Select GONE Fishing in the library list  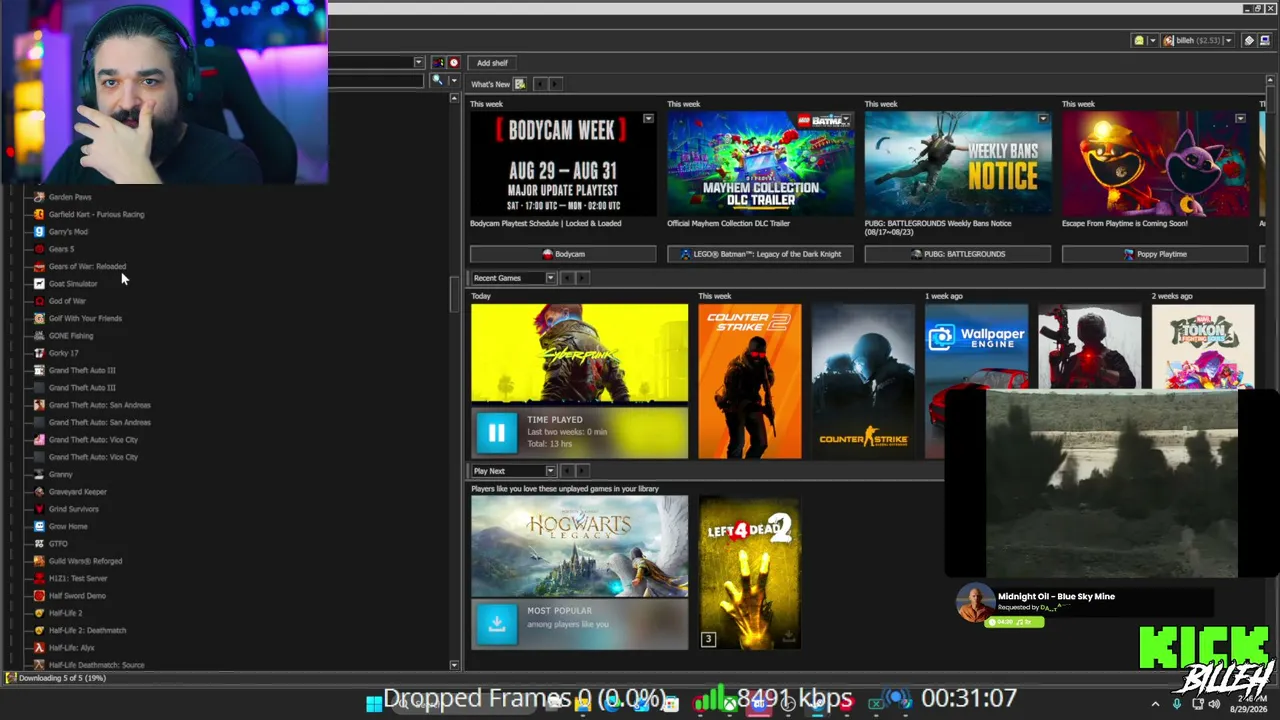(x=71, y=336)
